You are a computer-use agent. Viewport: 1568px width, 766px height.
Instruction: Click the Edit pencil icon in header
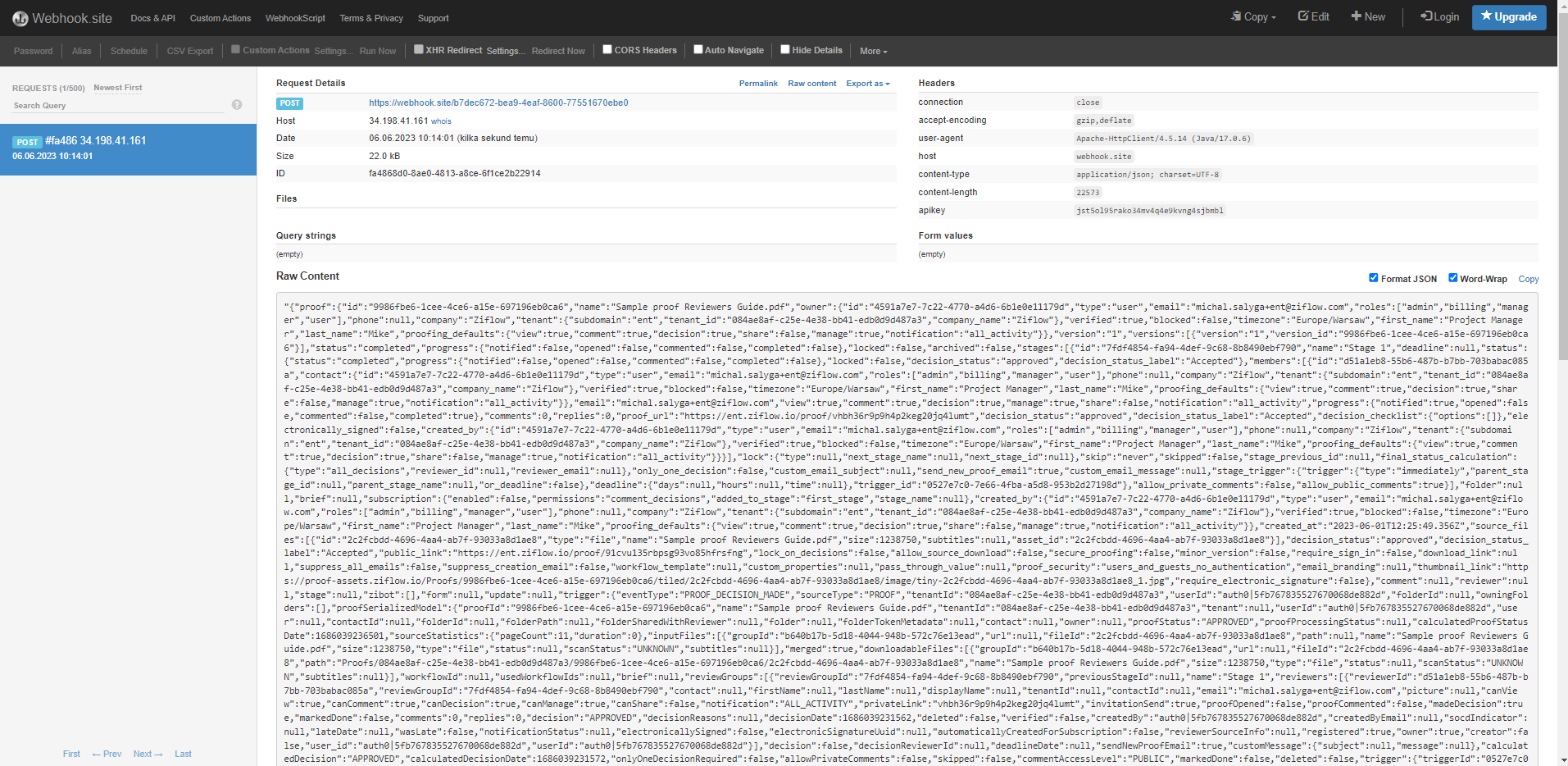pos(1303,16)
